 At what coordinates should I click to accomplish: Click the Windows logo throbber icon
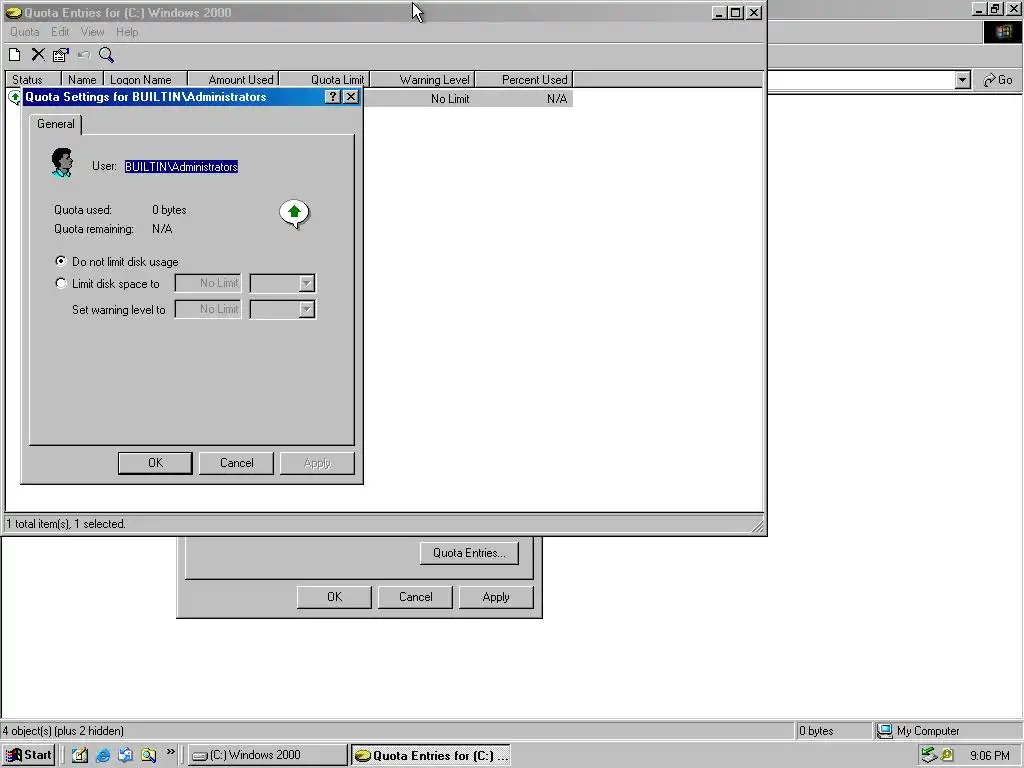[1002, 32]
